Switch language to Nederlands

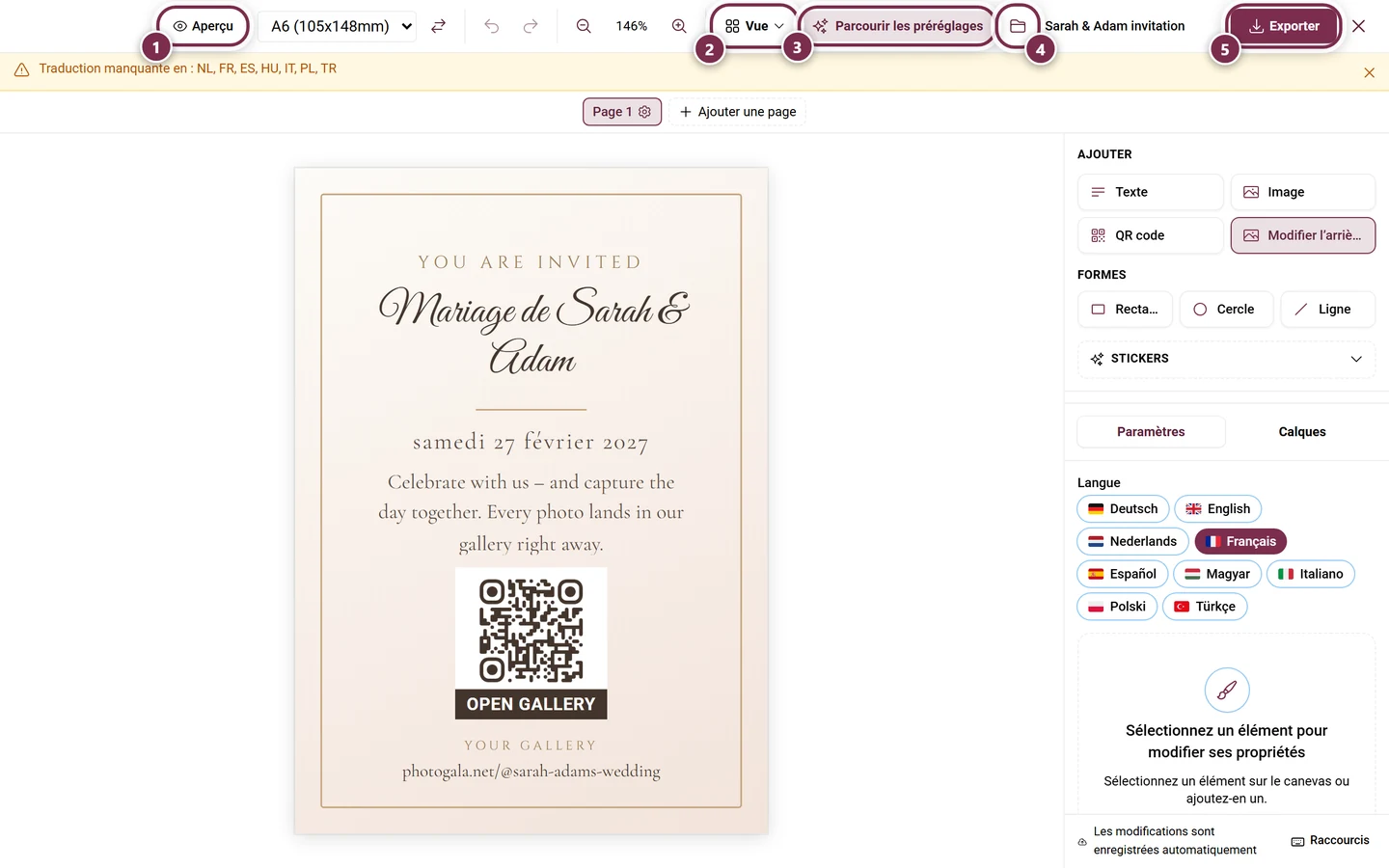(x=1132, y=541)
